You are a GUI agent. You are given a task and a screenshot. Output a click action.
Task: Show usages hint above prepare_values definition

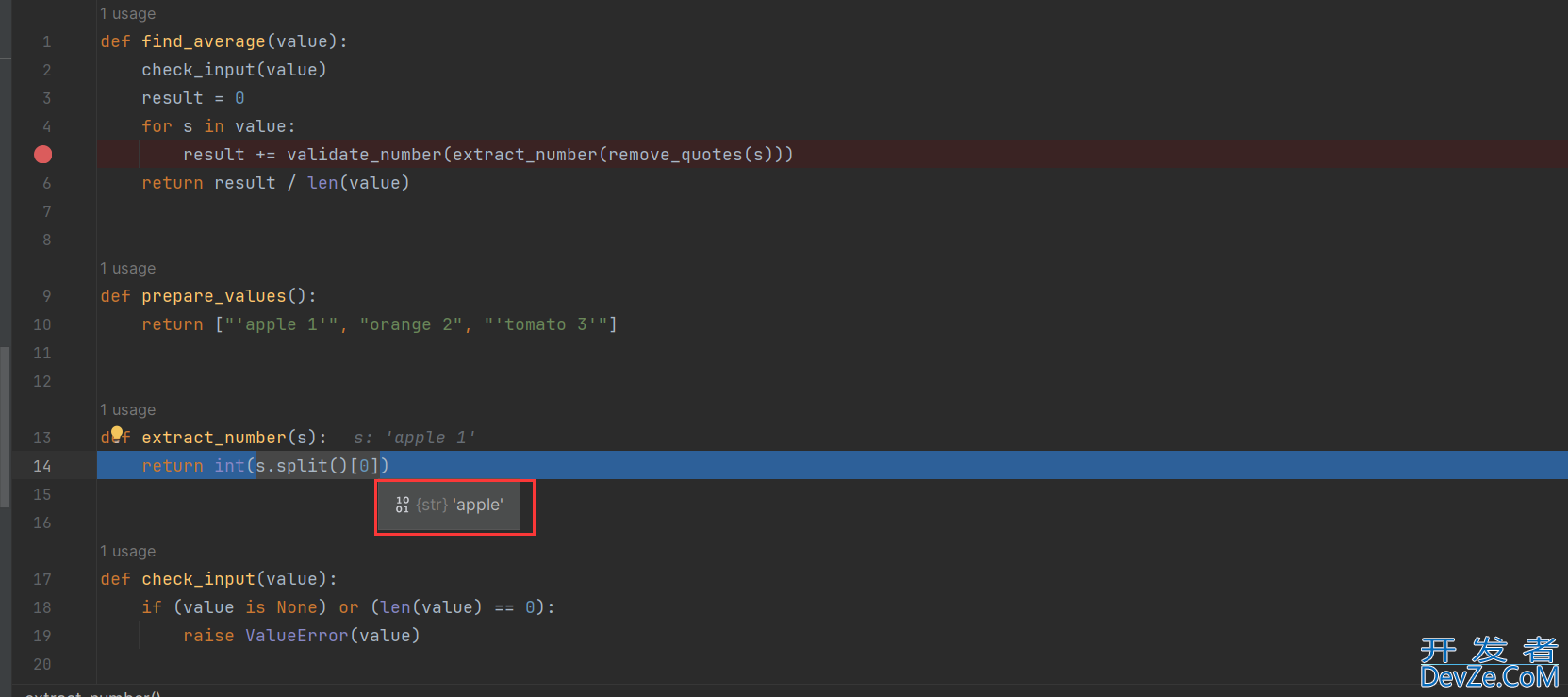coord(128,269)
